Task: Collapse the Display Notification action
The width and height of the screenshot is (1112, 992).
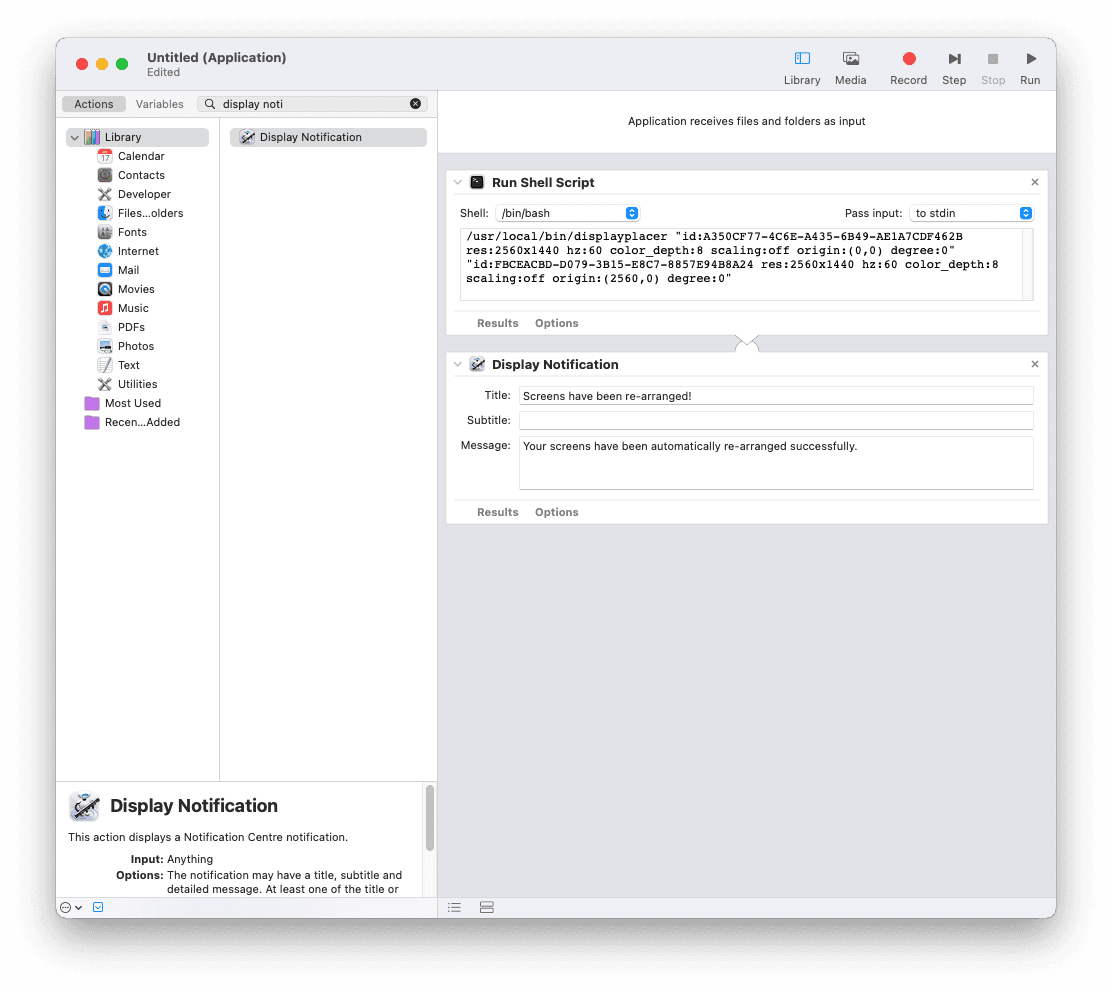Action: [458, 364]
